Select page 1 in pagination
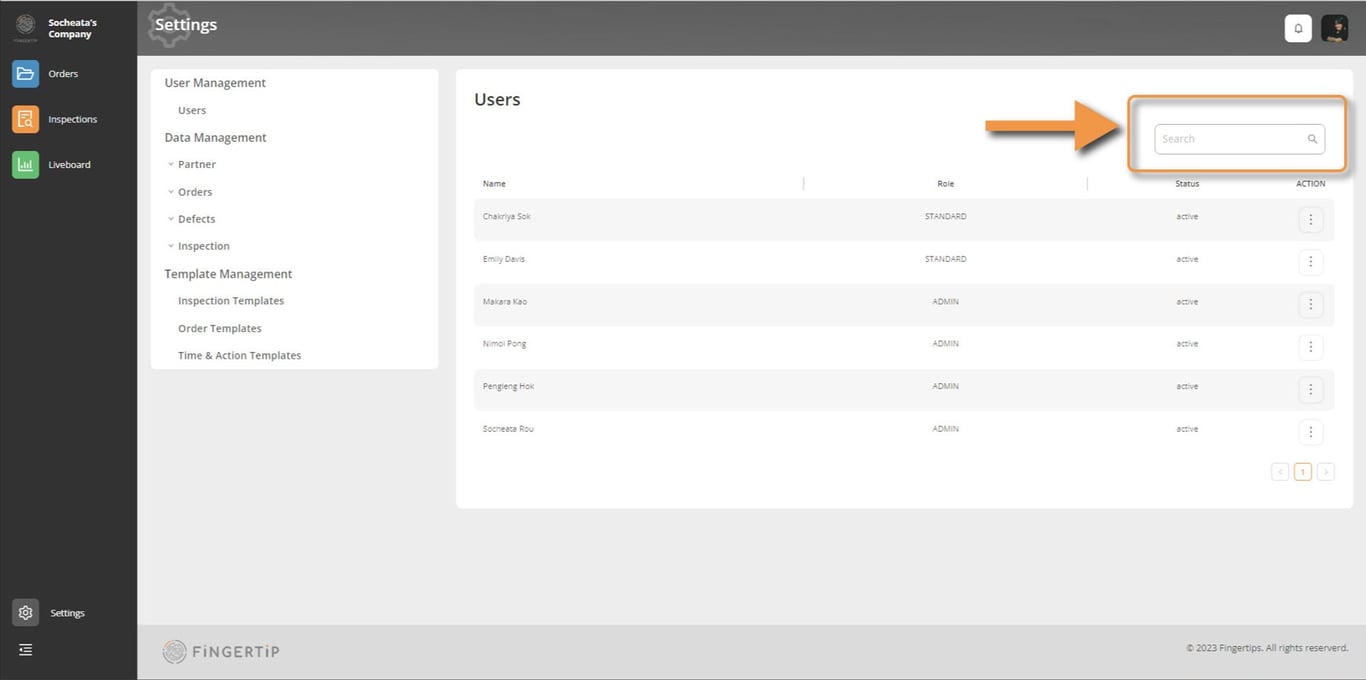The width and height of the screenshot is (1366, 680). click(1303, 472)
